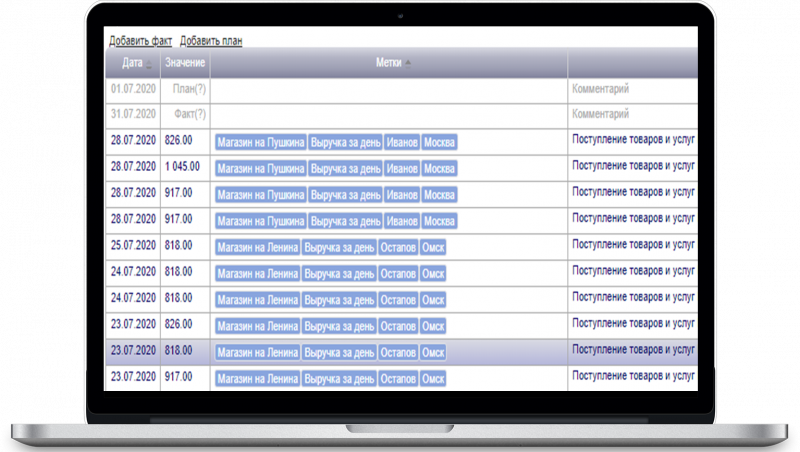Click Остапов tag in the highlighted 23.07.2020 row
Image resolution: width=800 pixels, height=452 pixels.
398,353
